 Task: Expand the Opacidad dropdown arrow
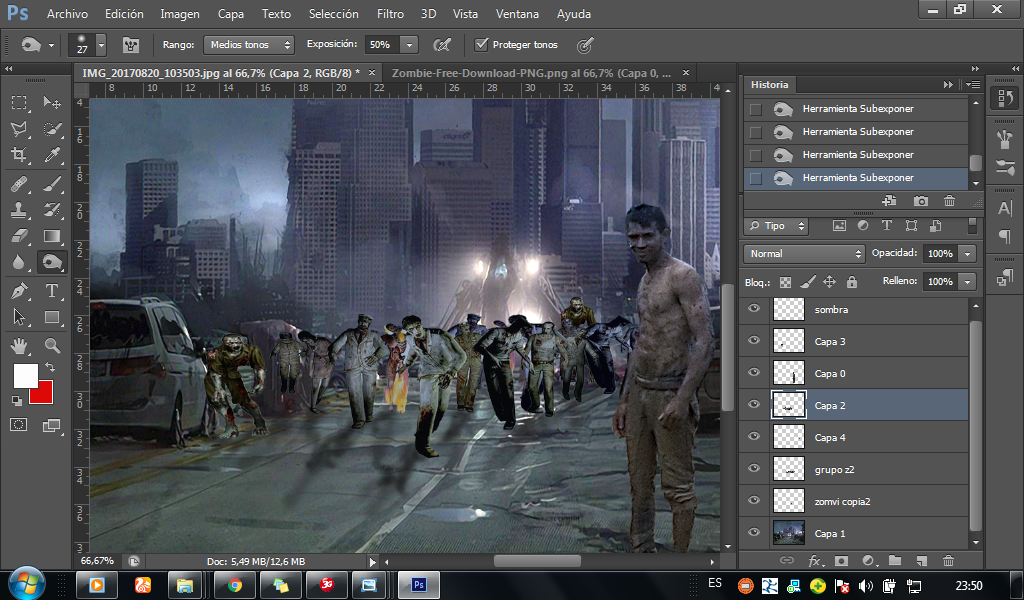967,254
